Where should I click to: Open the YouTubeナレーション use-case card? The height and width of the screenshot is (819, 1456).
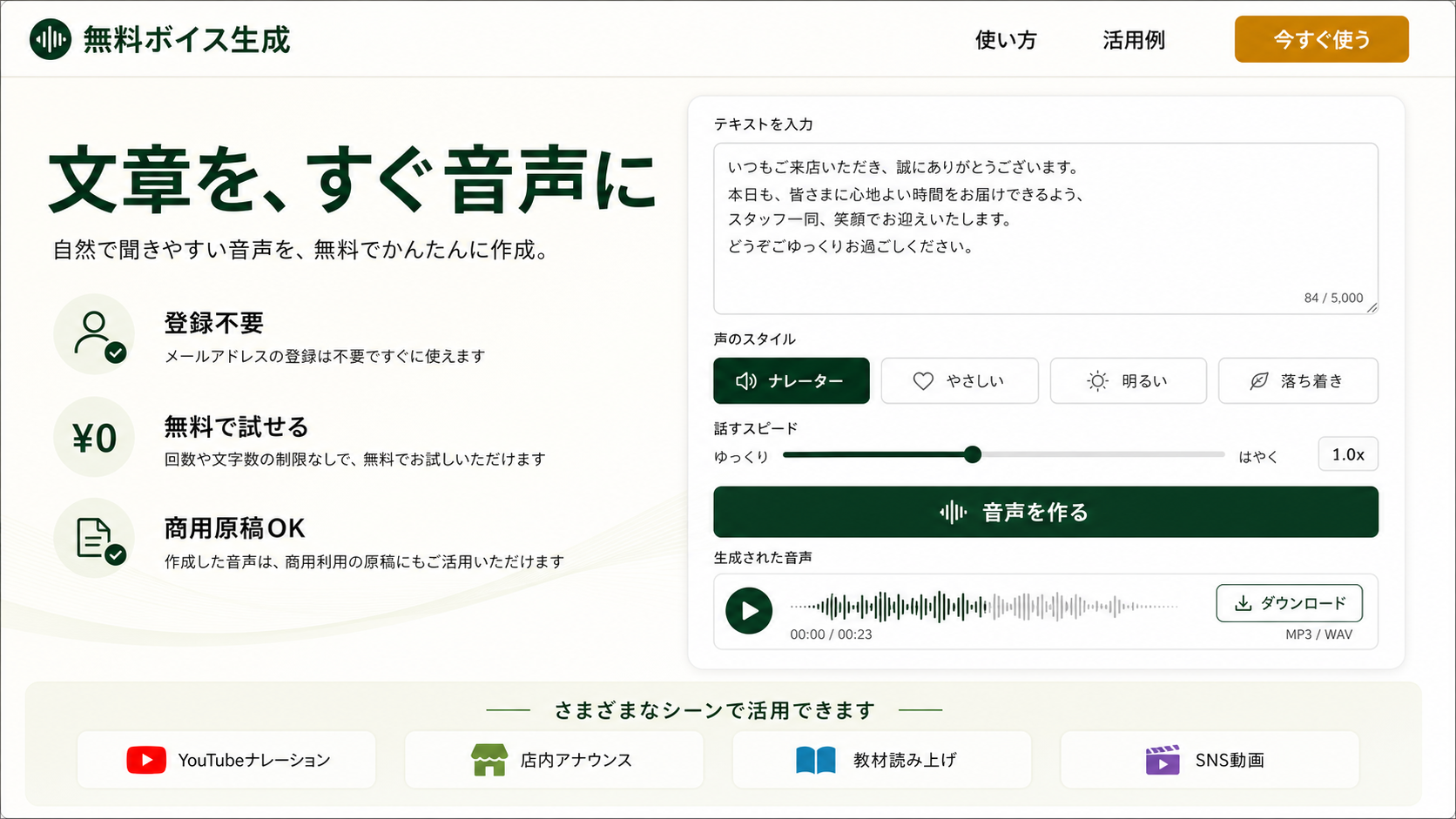click(226, 760)
